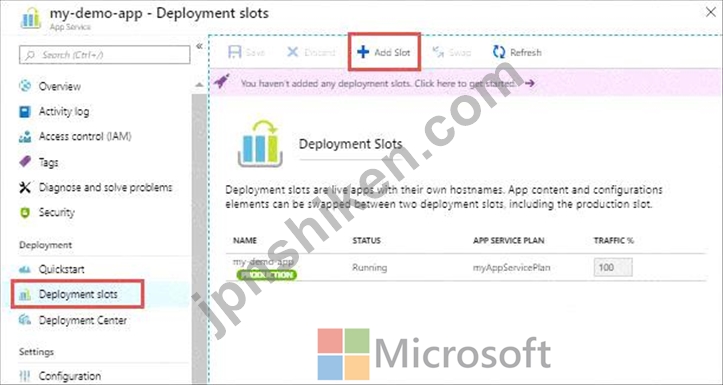Click the large Deployment Slots illustration

tap(260, 143)
